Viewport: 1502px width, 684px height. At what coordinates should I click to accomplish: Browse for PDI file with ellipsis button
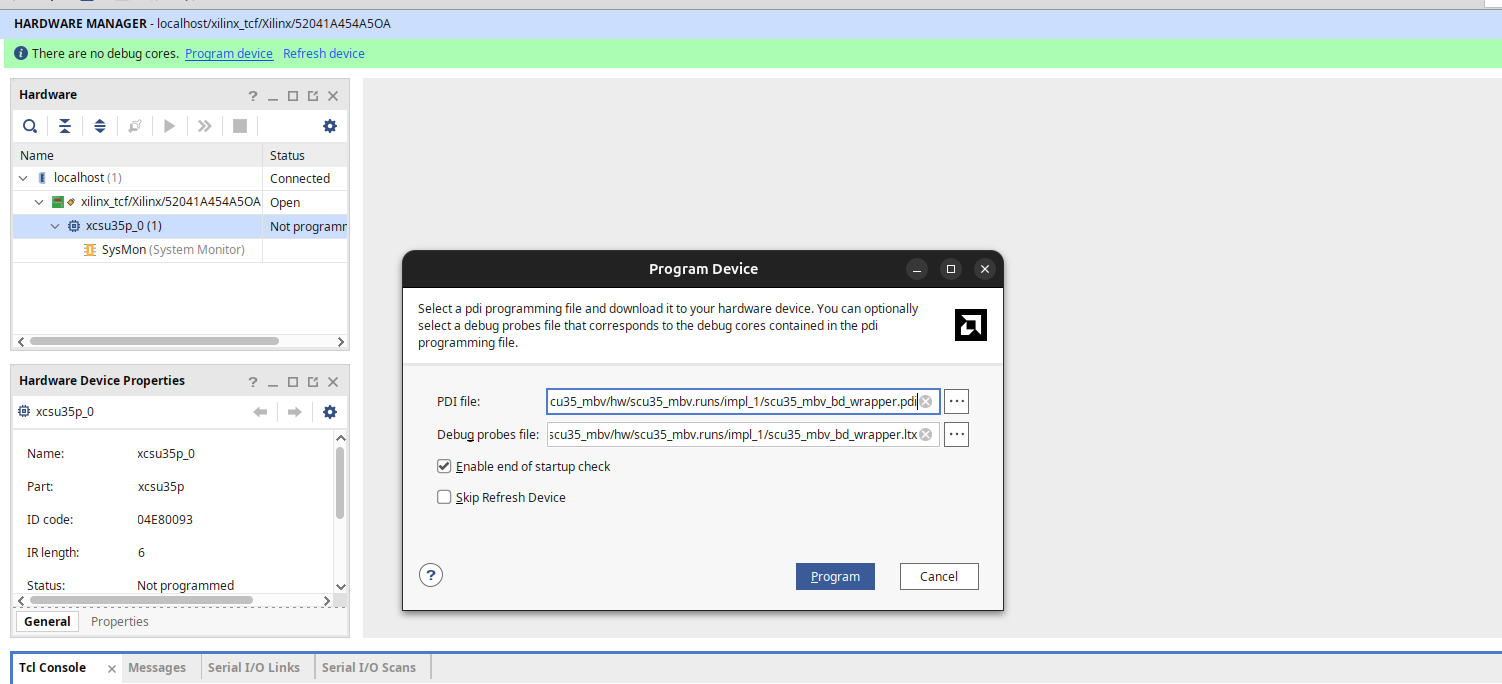click(956, 402)
